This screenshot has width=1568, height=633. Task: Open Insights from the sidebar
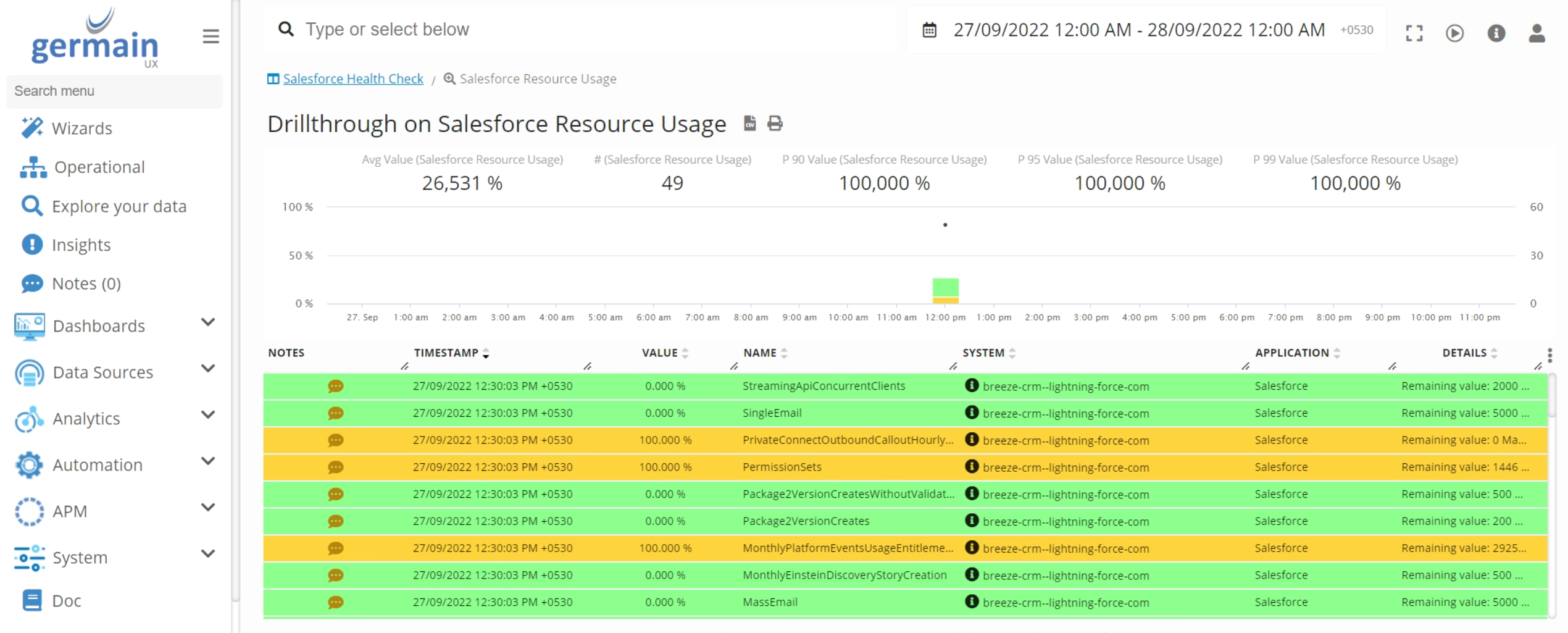point(81,245)
